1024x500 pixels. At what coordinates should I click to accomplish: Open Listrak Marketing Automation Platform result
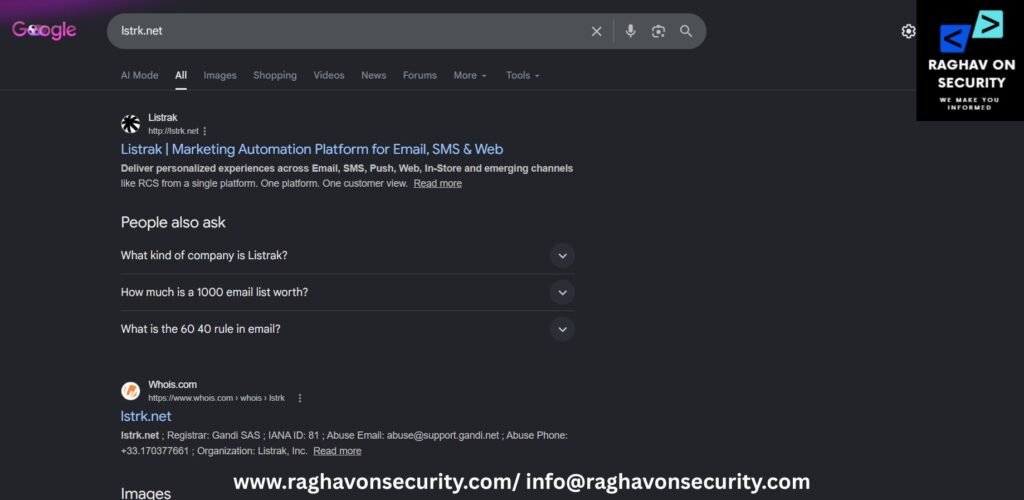coord(312,149)
